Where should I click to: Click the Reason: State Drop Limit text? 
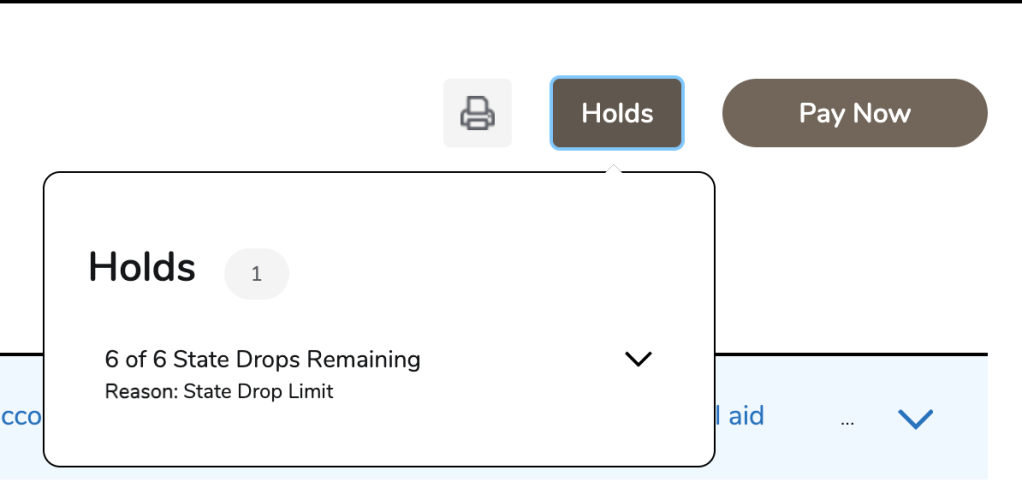tap(218, 391)
